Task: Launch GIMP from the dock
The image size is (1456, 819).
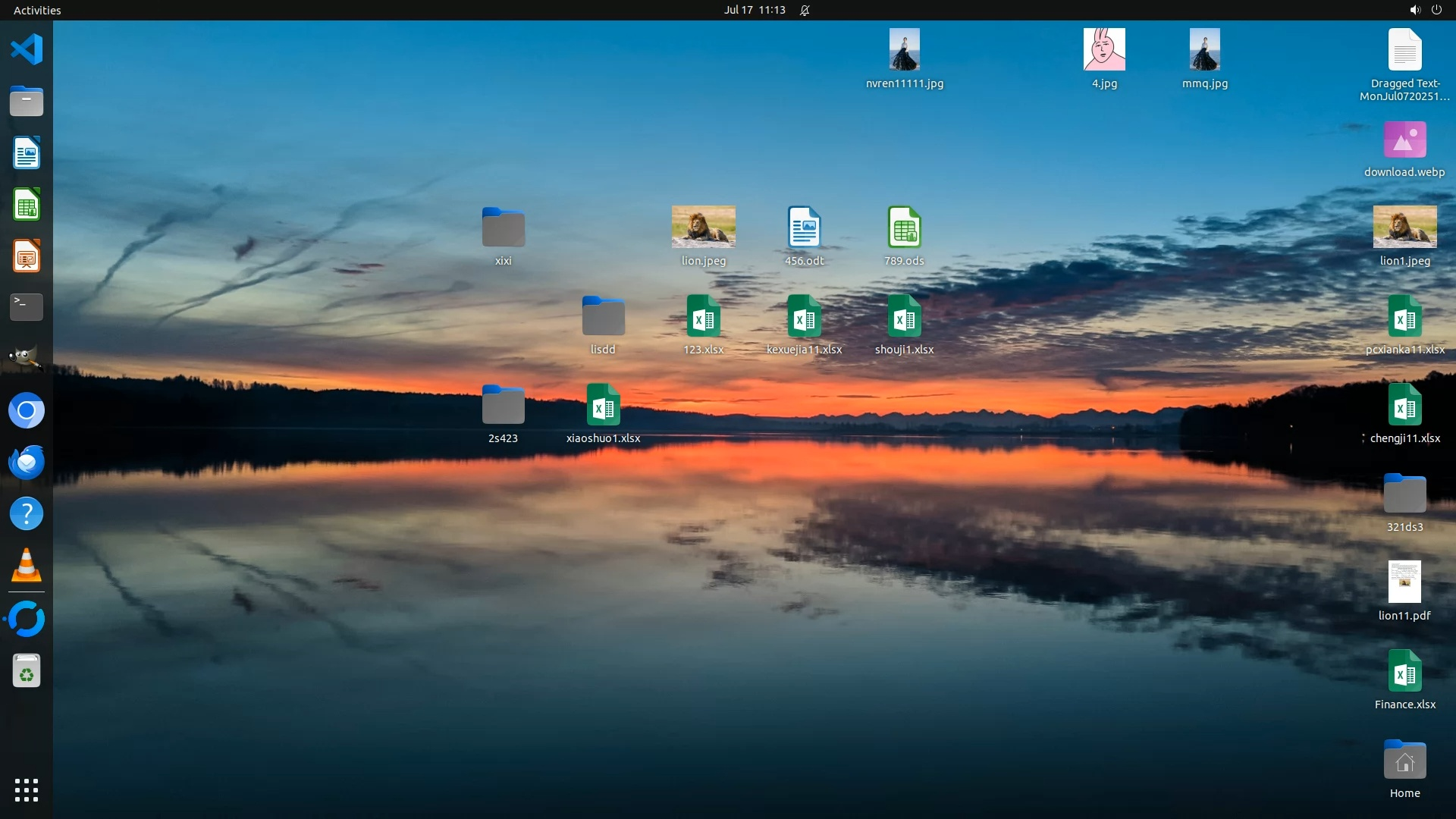Action: pos(27,358)
